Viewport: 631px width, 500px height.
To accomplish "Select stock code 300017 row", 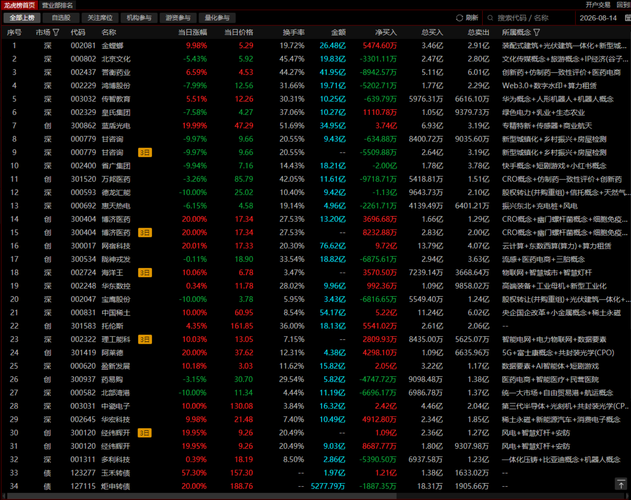I will 316,246.
